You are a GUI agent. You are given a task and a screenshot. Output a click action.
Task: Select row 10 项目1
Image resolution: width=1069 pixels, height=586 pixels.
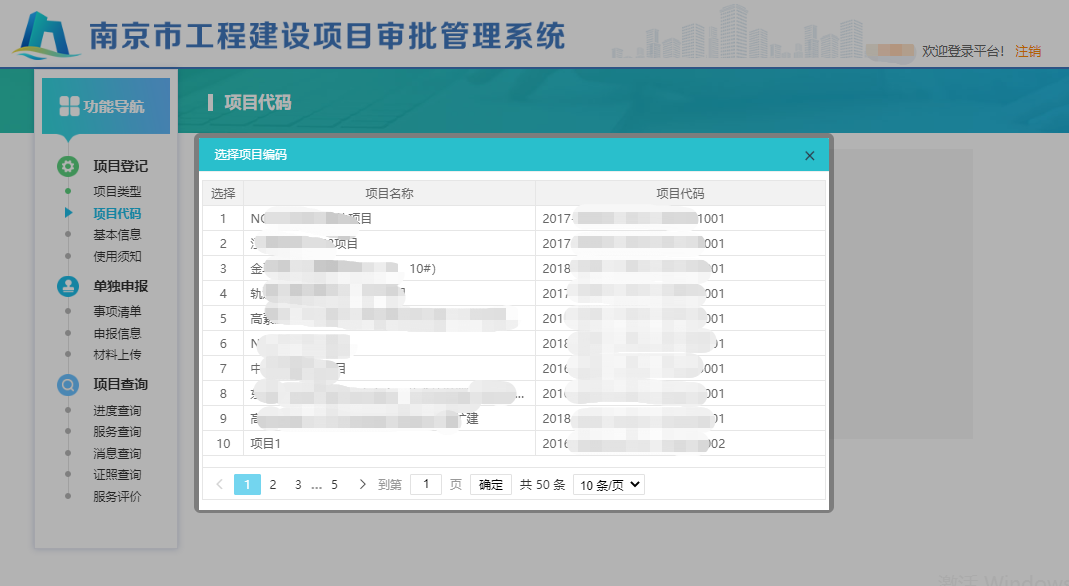[x=223, y=443]
